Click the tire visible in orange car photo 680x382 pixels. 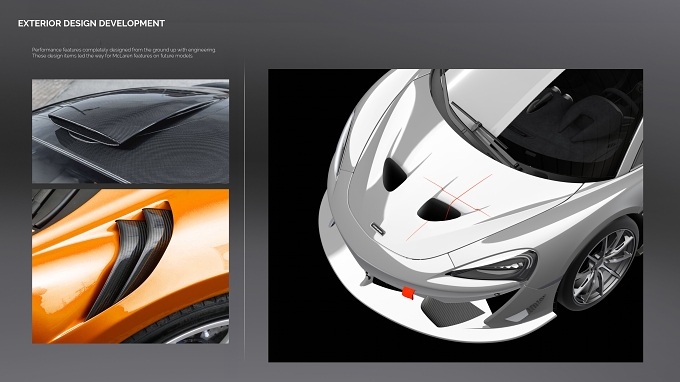pyautogui.click(x=191, y=322)
